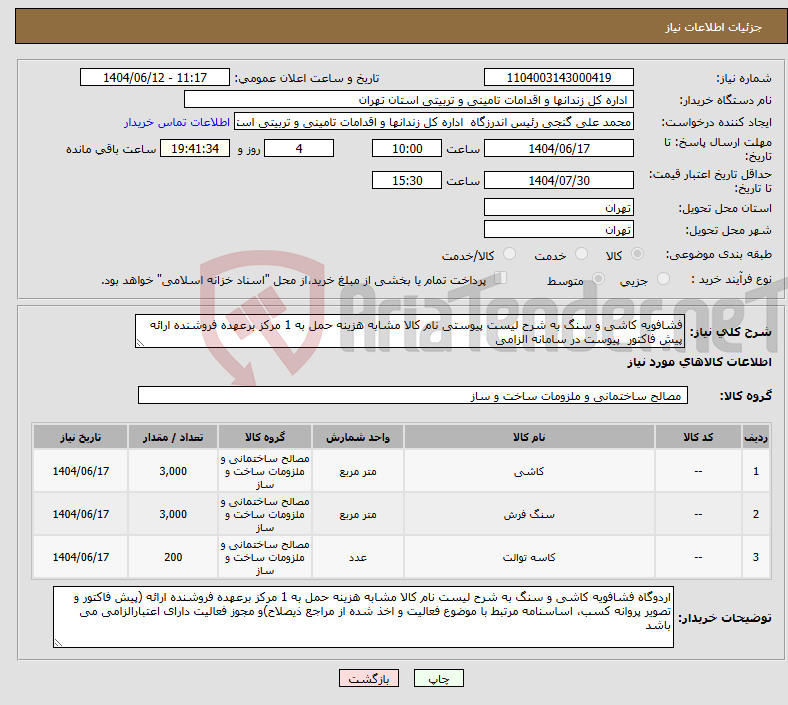The image size is (788, 705).
Task: Click the need date in کاسه توالت row
Action: click(80, 557)
